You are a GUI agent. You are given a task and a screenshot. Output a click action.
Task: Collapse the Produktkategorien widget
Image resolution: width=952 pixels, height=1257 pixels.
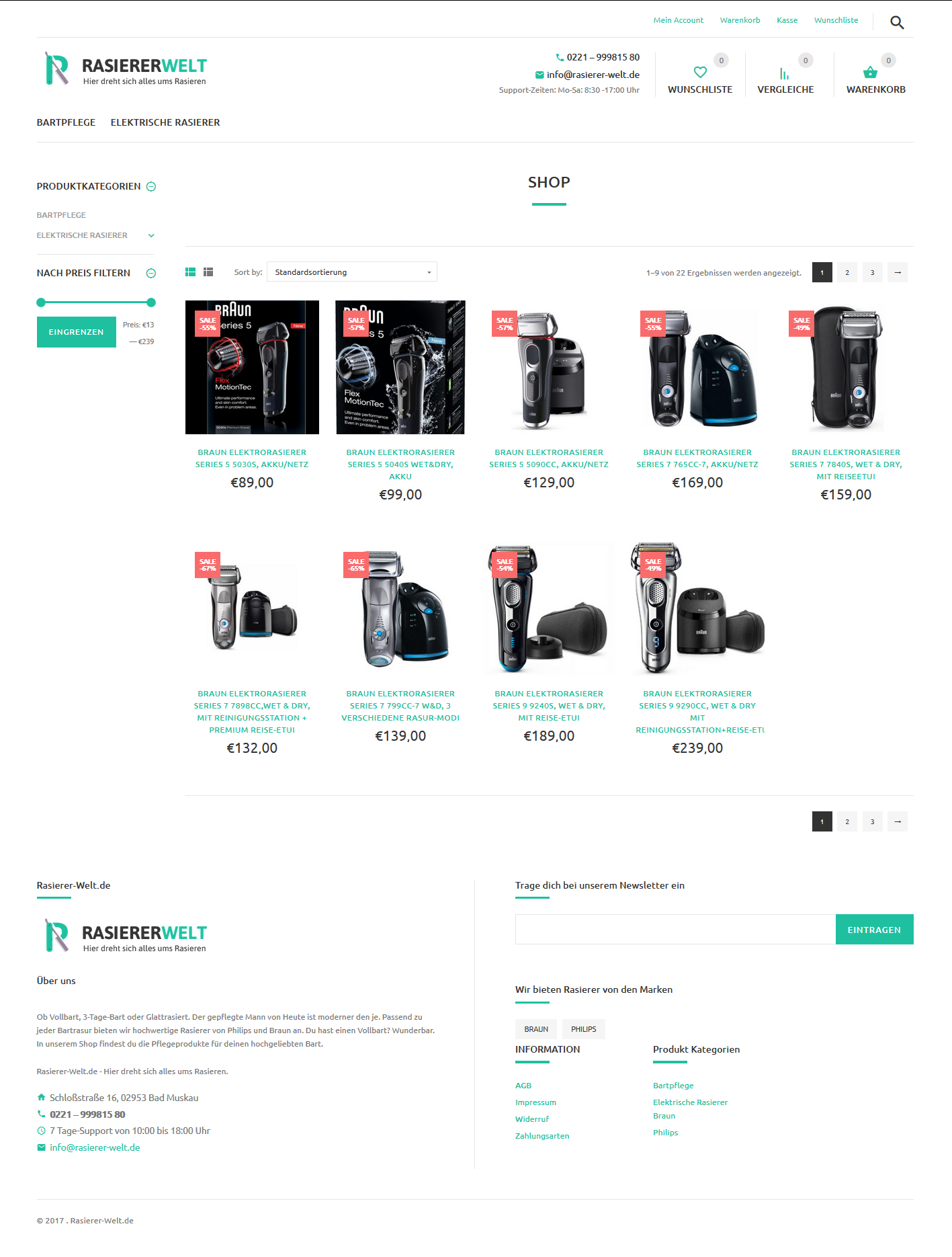pos(151,187)
